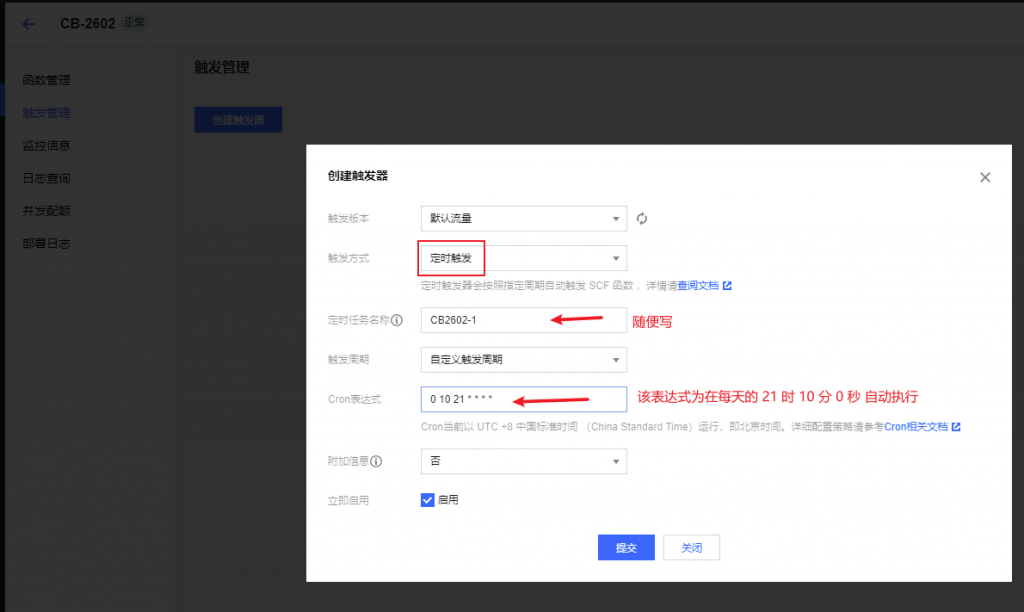Screen dimensions: 1024x612
Task: Open 监控信息 in the sidebar
Action: [x=46, y=146]
